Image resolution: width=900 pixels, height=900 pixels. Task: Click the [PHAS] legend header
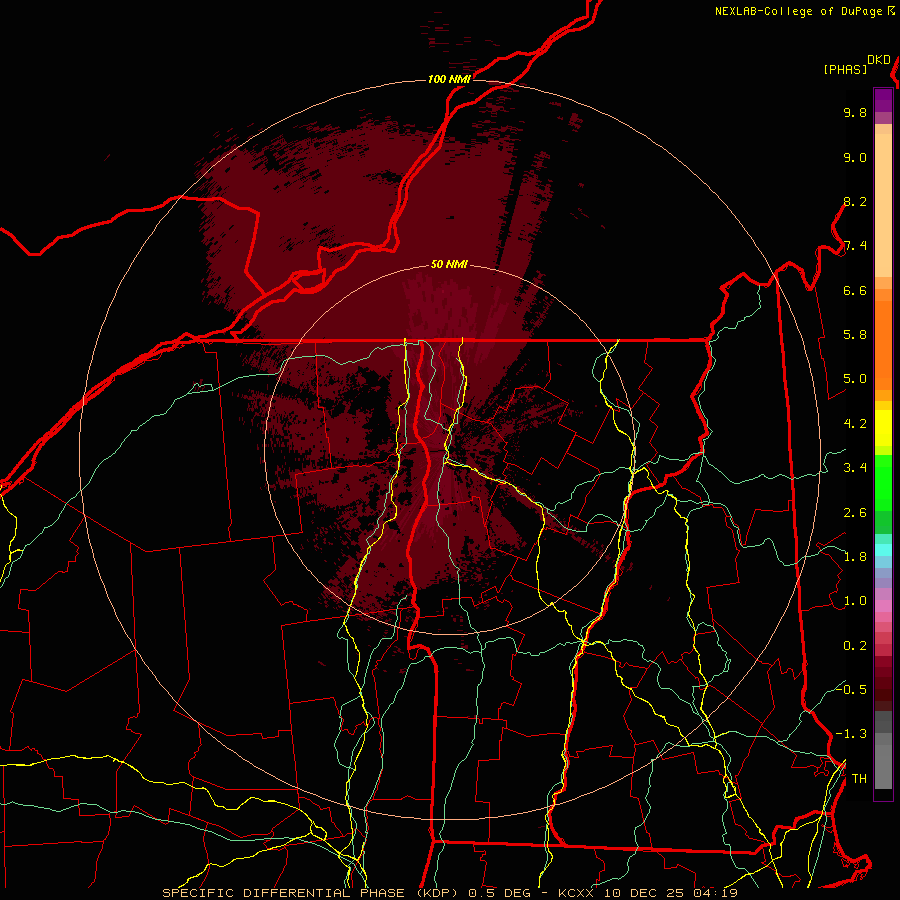point(845,69)
